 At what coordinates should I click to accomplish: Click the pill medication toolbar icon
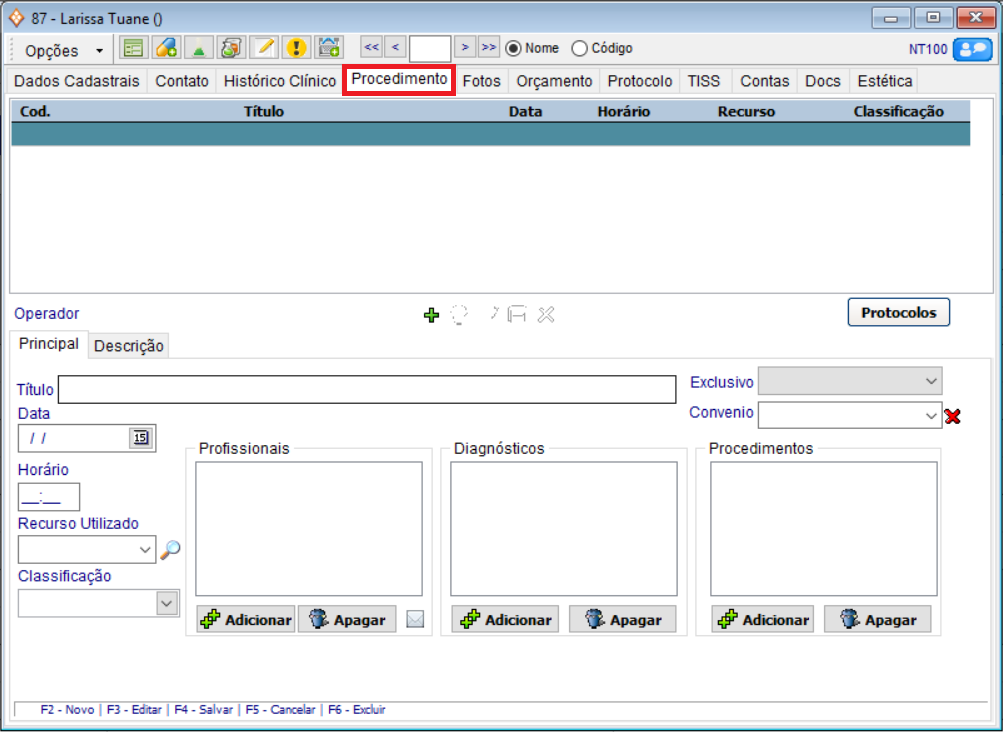[166, 48]
